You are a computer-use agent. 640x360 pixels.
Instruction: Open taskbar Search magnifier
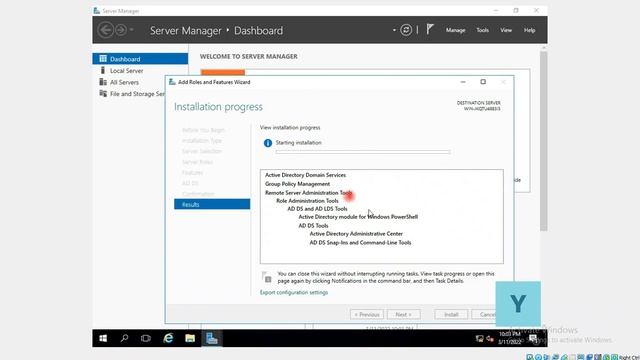[124, 338]
